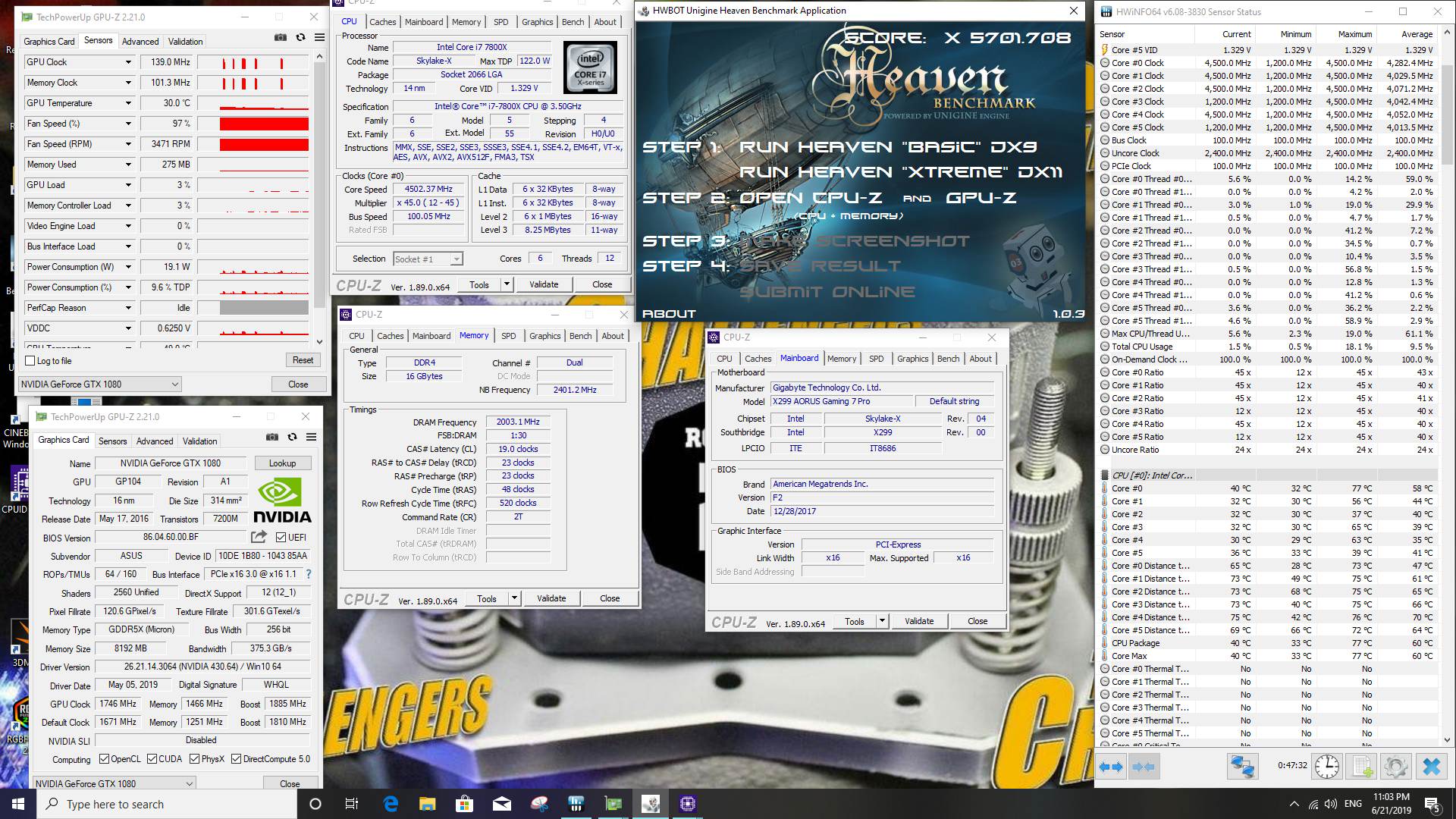This screenshot has width=1456, height=819.
Task: Toggle Log to file checkbox
Action: pos(30,361)
